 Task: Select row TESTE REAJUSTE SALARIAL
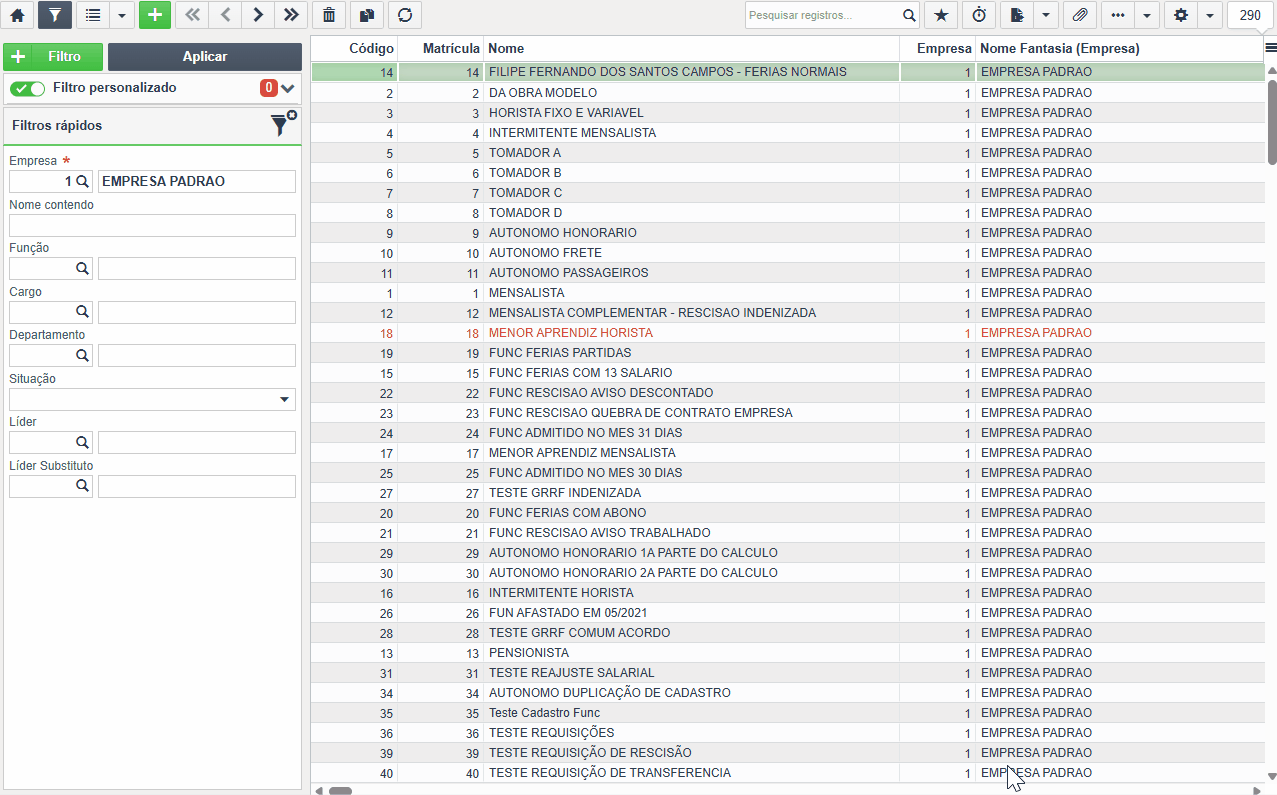(x=787, y=673)
